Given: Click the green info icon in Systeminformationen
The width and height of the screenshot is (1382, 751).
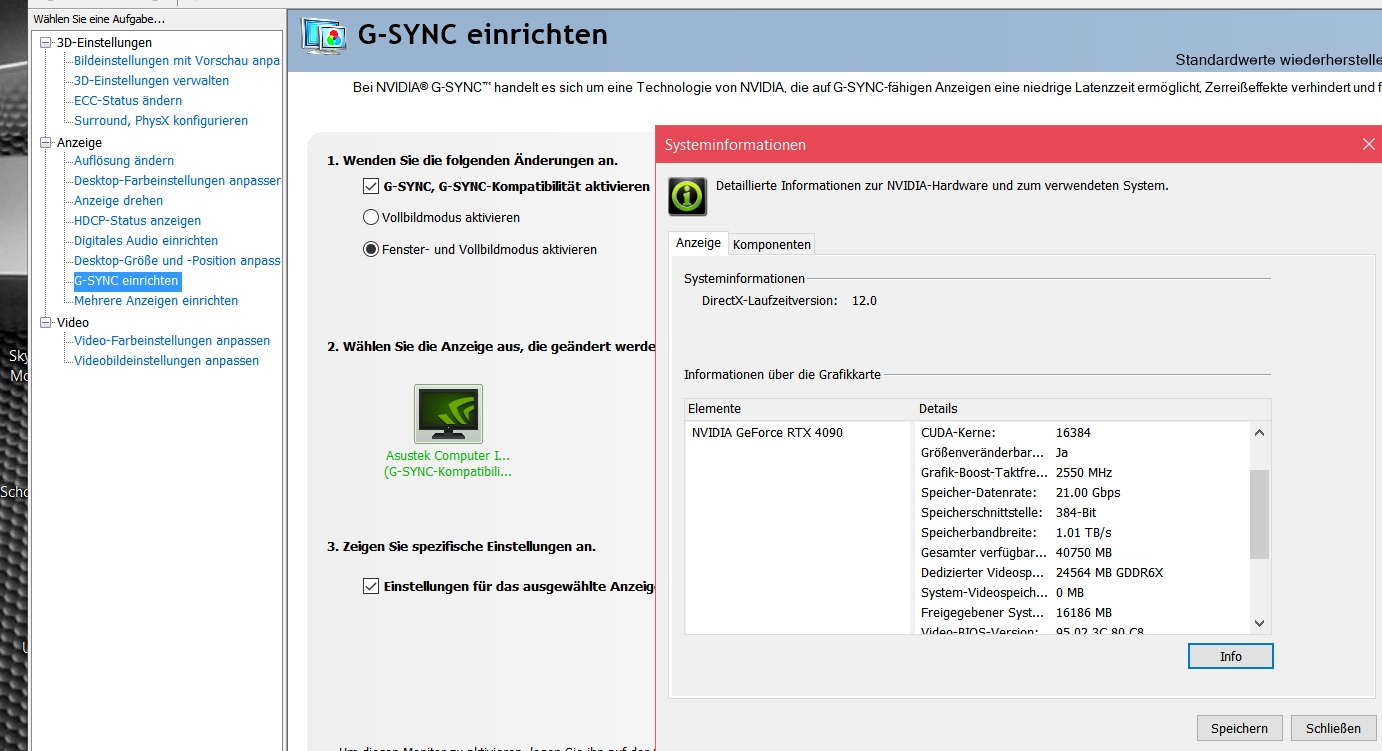Looking at the screenshot, I should (x=688, y=196).
